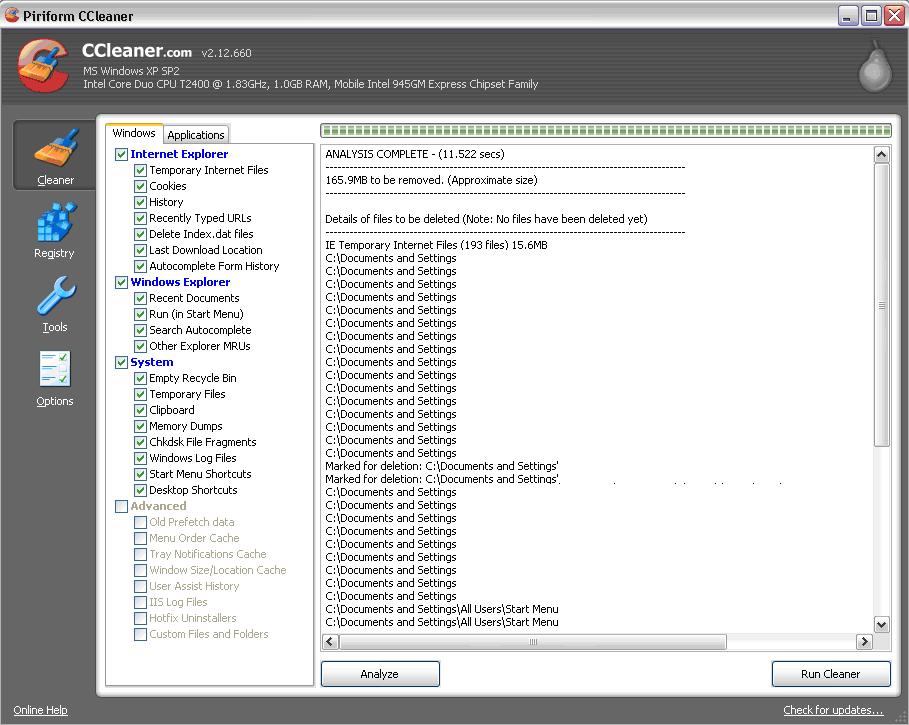
Task: Uncheck Empty Recycle Bin
Action: (x=140, y=378)
